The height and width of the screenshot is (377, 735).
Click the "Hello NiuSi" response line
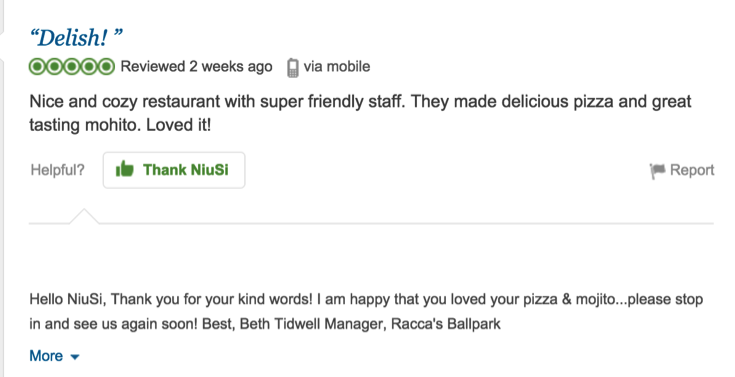click(366, 299)
